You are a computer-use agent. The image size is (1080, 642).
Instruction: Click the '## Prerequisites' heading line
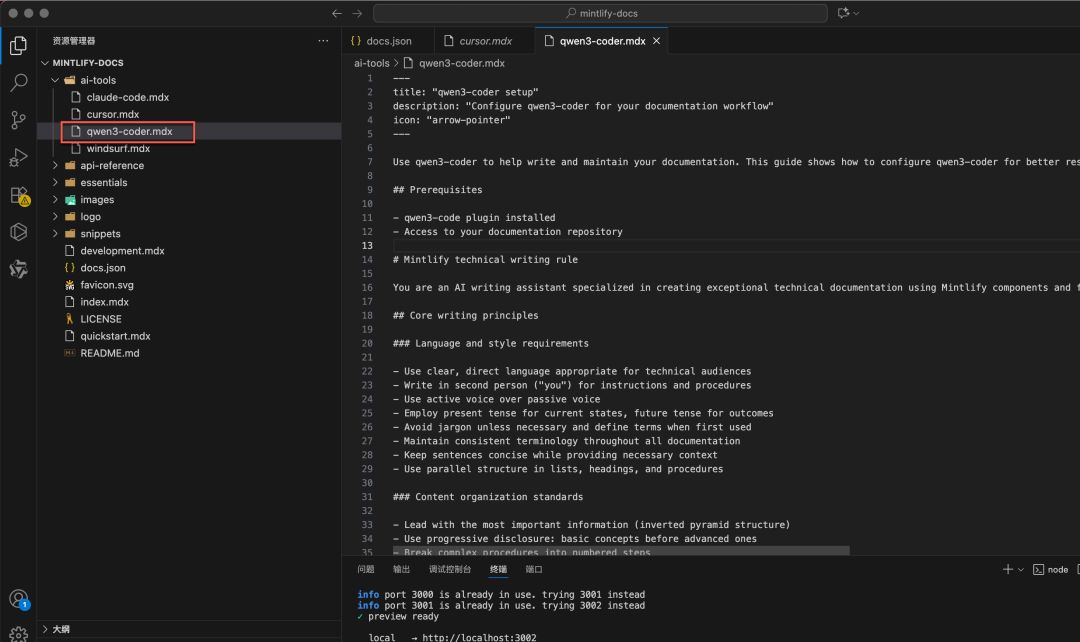pos(437,189)
